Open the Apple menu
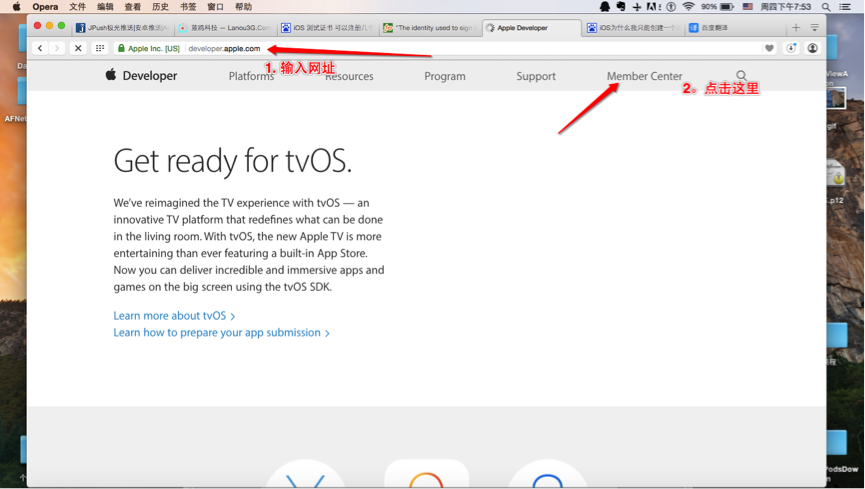 pyautogui.click(x=17, y=7)
